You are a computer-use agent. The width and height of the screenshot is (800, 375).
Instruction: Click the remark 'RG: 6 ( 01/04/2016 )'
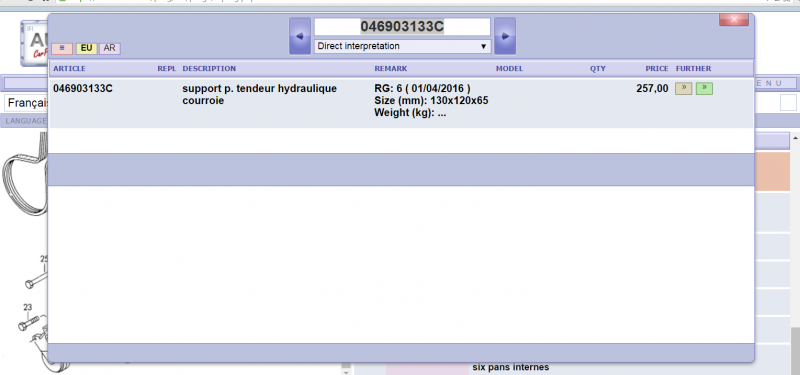pos(422,89)
